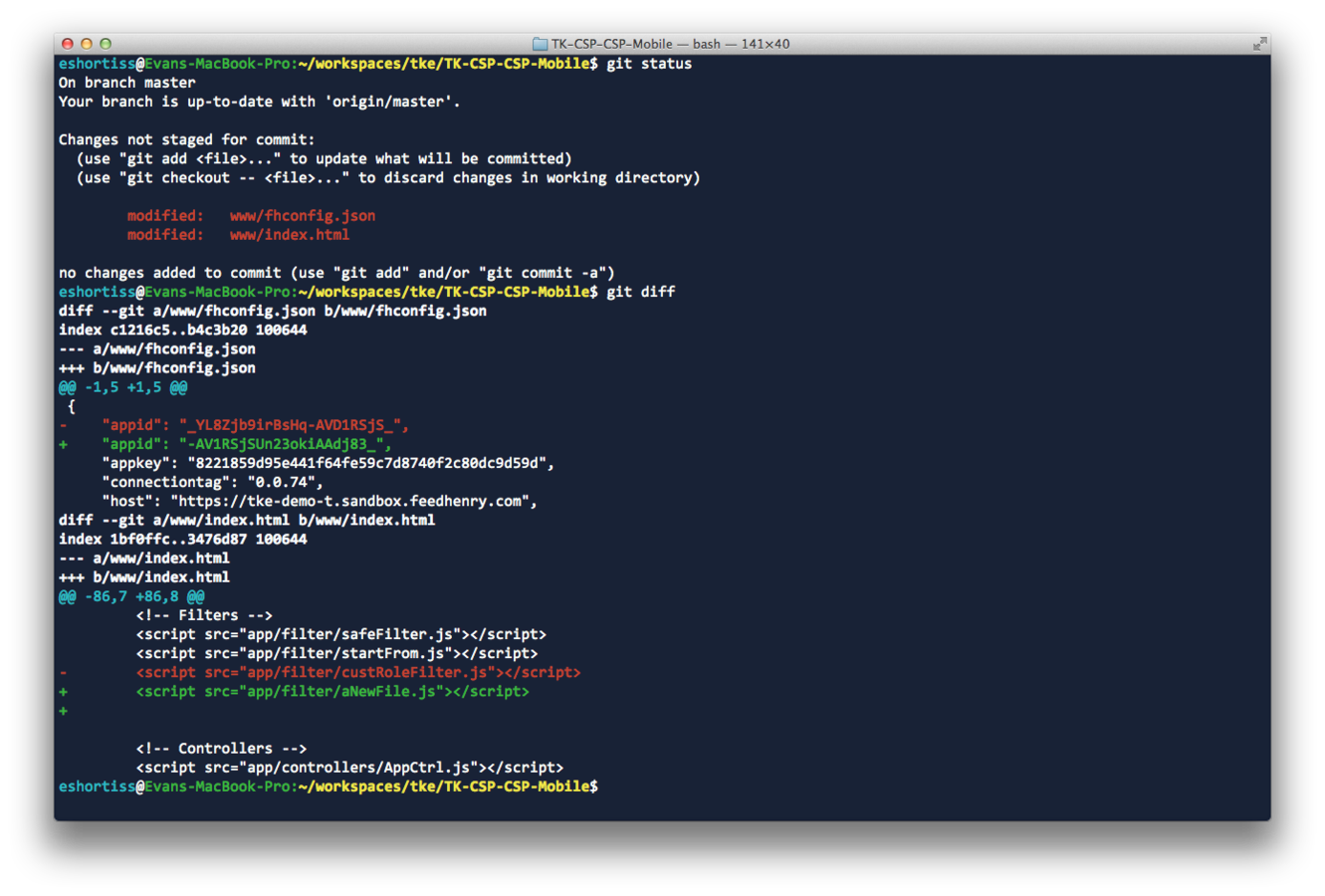The image size is (1325, 896).
Task: Click the 'git checkout -- <file>...' hint line
Action: tap(388, 177)
